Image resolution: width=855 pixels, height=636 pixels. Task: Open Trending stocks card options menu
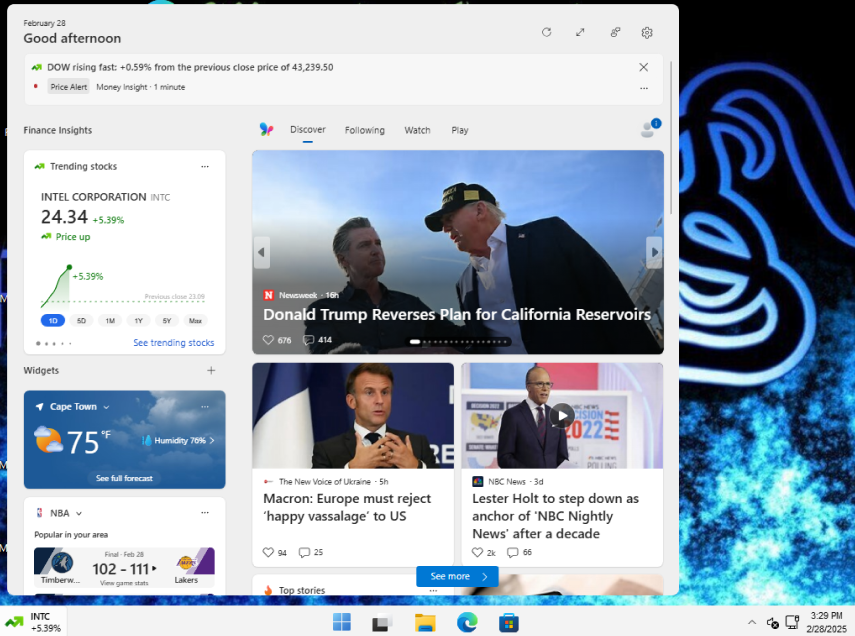point(205,166)
